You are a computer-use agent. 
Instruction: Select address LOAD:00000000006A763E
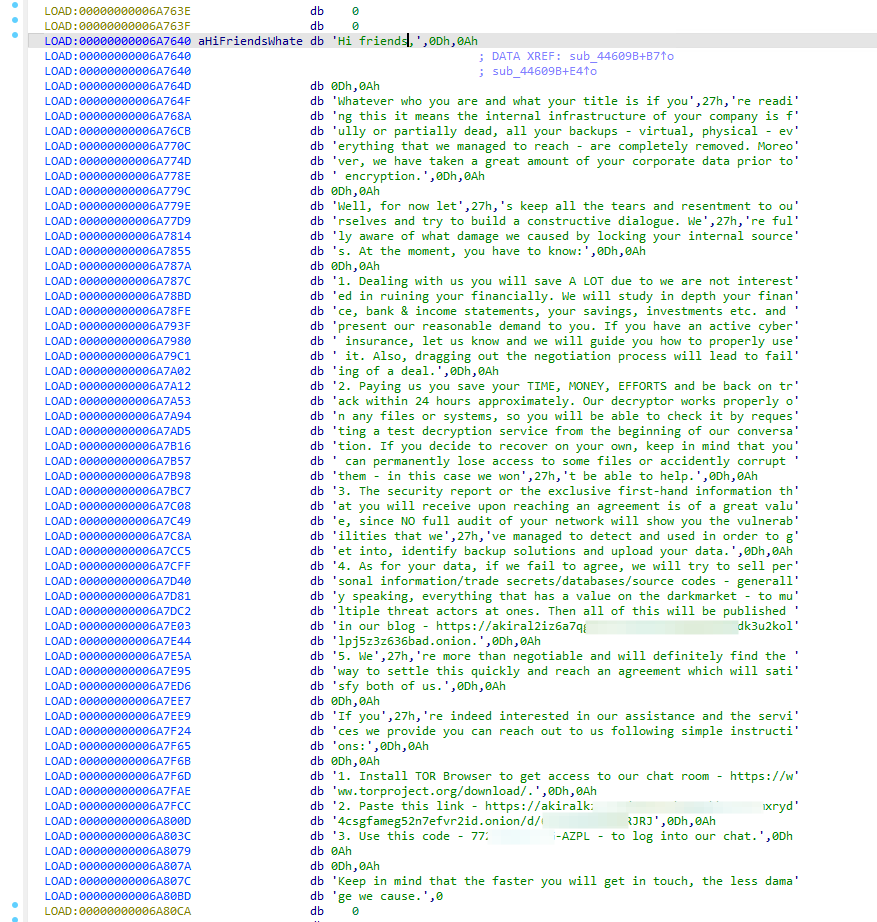click(x=118, y=11)
